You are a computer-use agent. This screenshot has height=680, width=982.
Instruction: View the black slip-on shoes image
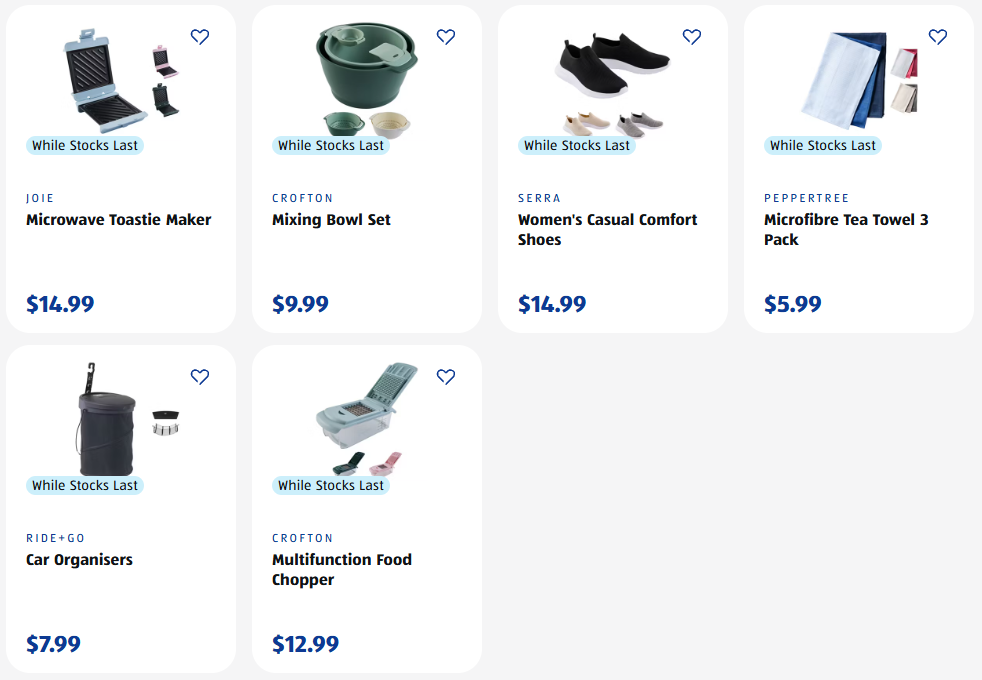612,68
